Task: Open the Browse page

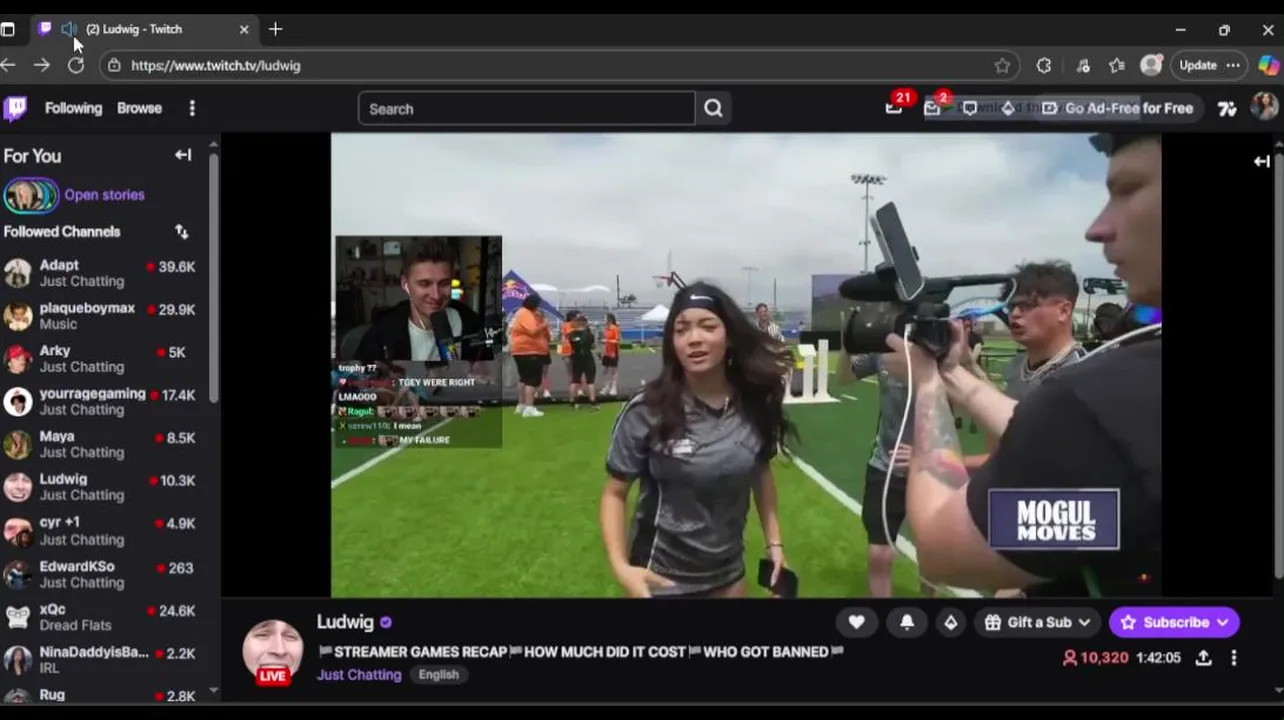Action: tap(139, 108)
